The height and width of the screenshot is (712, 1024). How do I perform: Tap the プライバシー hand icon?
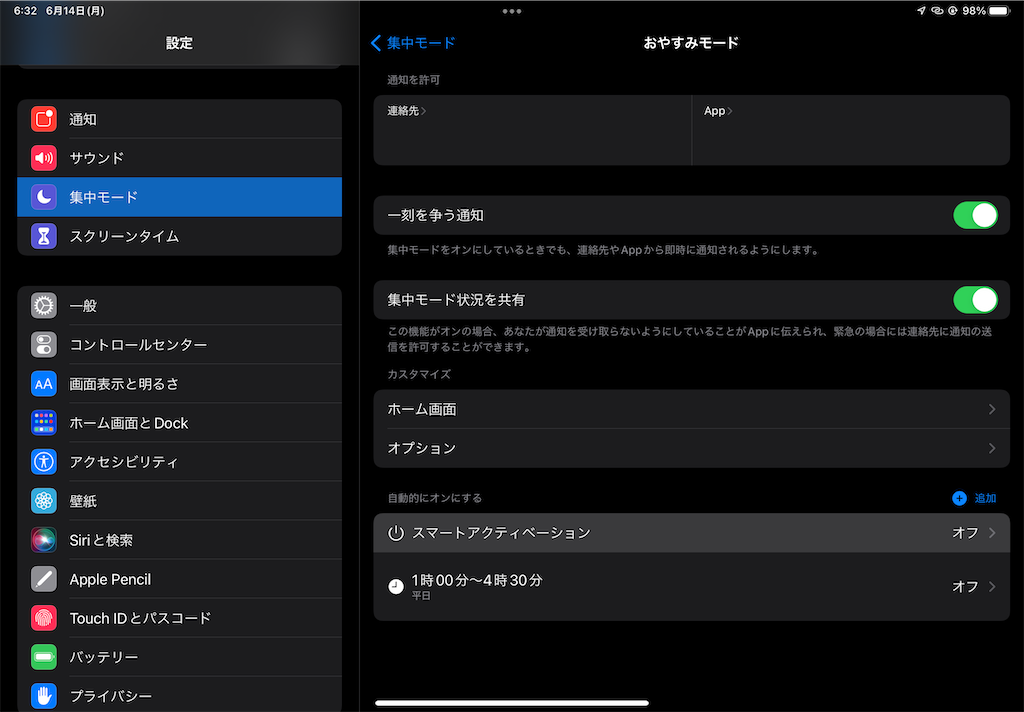pos(44,696)
